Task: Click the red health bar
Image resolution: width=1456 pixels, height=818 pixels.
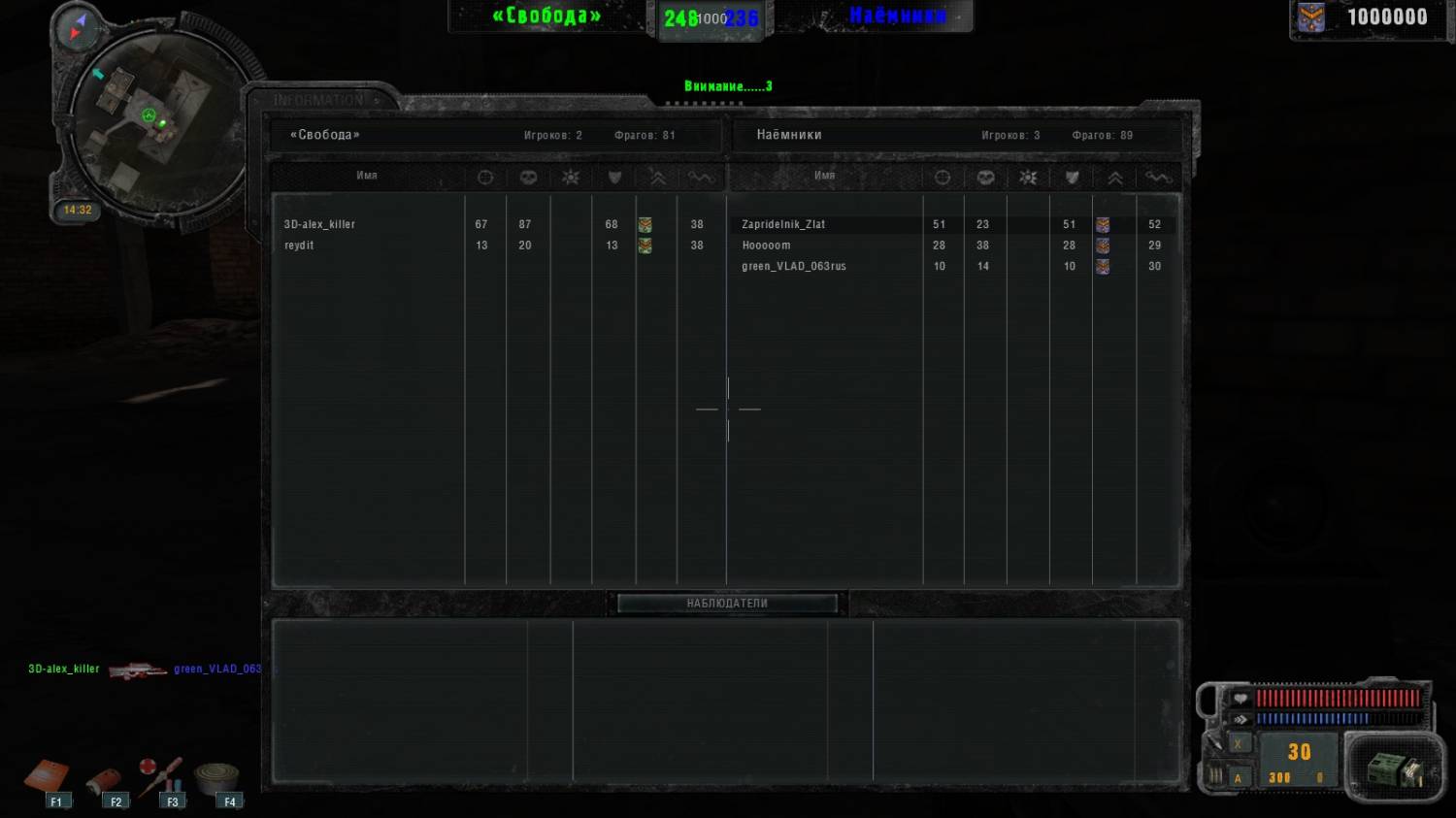Action: tap(1338, 699)
